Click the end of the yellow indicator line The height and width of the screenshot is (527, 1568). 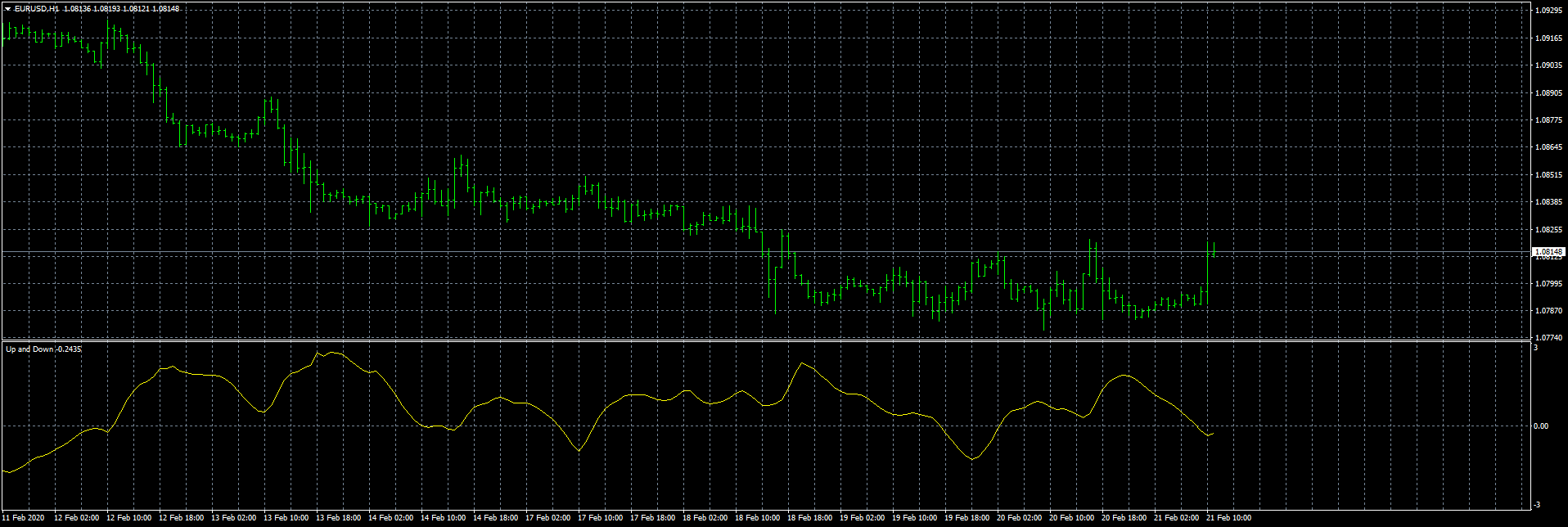1213,434
